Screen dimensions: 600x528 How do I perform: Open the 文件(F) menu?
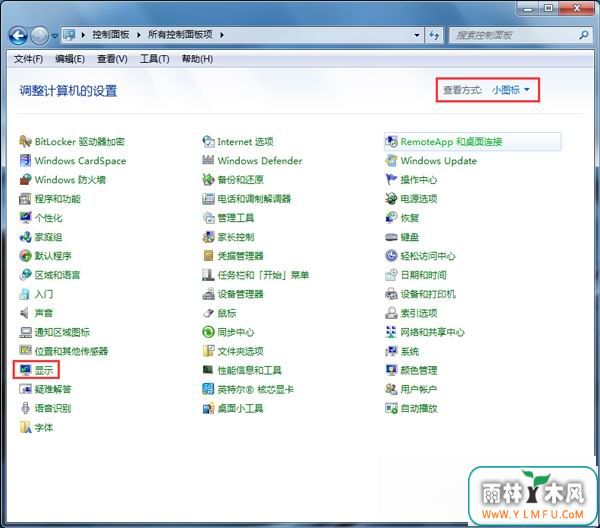(28, 59)
